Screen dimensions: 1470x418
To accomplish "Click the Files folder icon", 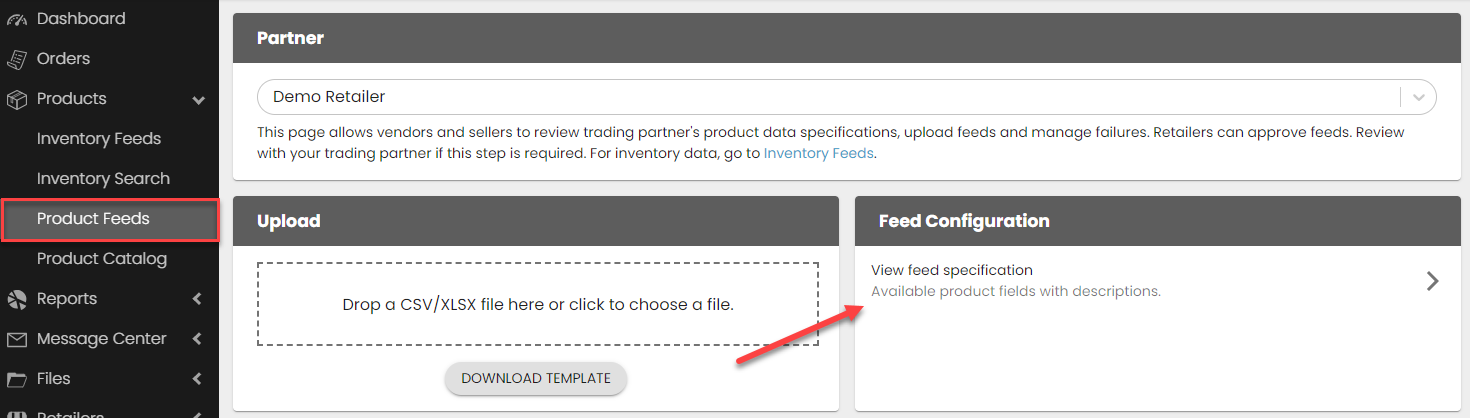I will pyautogui.click(x=16, y=379).
